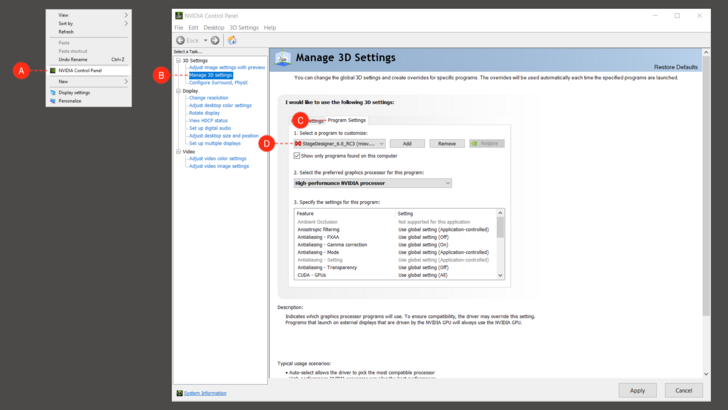Open Back history dropdown arrow

click(x=206, y=40)
